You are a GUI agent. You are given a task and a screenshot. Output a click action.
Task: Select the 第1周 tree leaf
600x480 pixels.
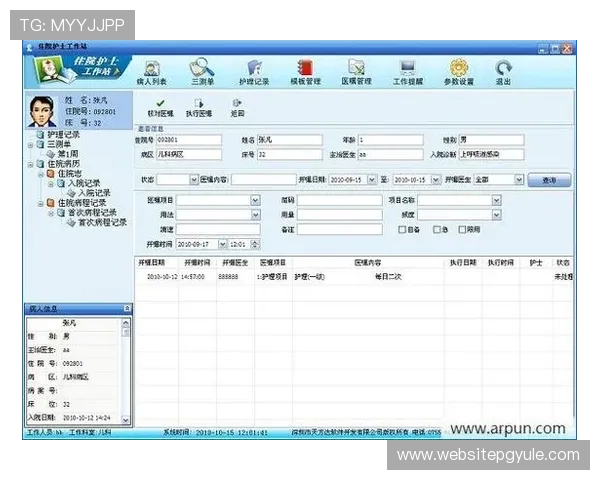pyautogui.click(x=68, y=154)
